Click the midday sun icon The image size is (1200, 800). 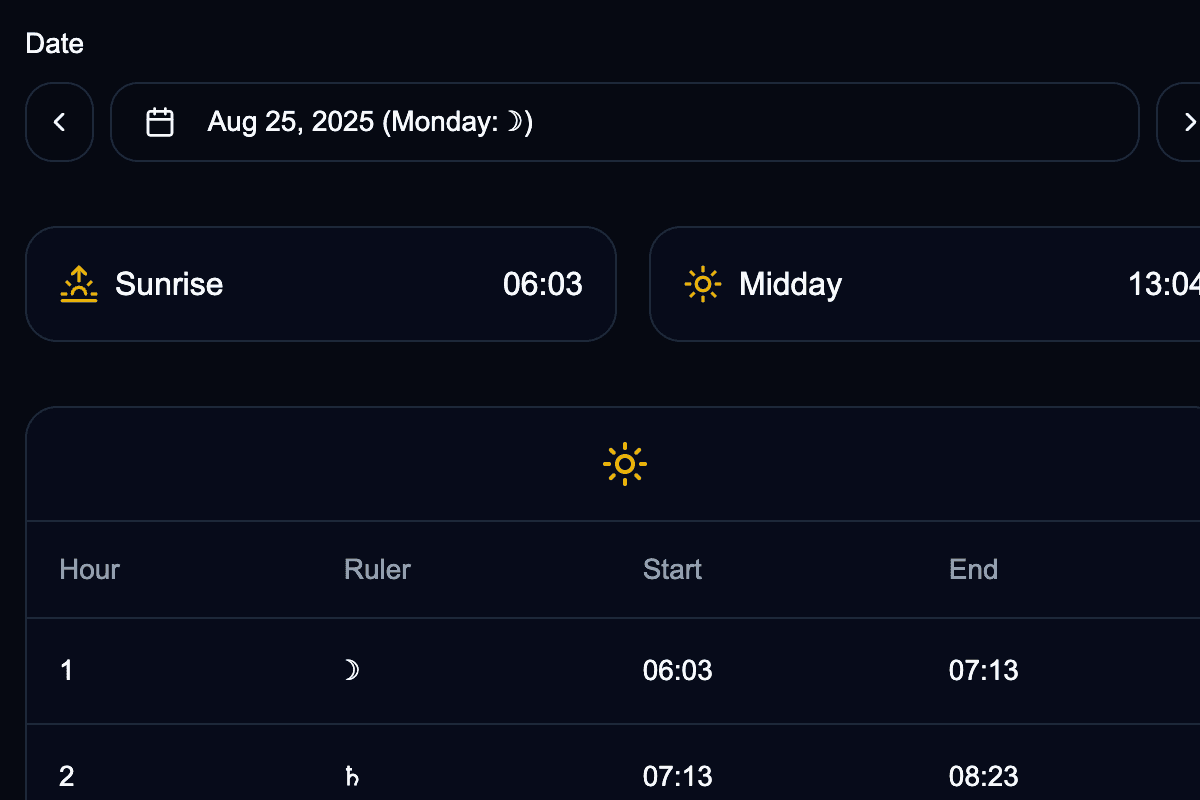click(x=703, y=284)
